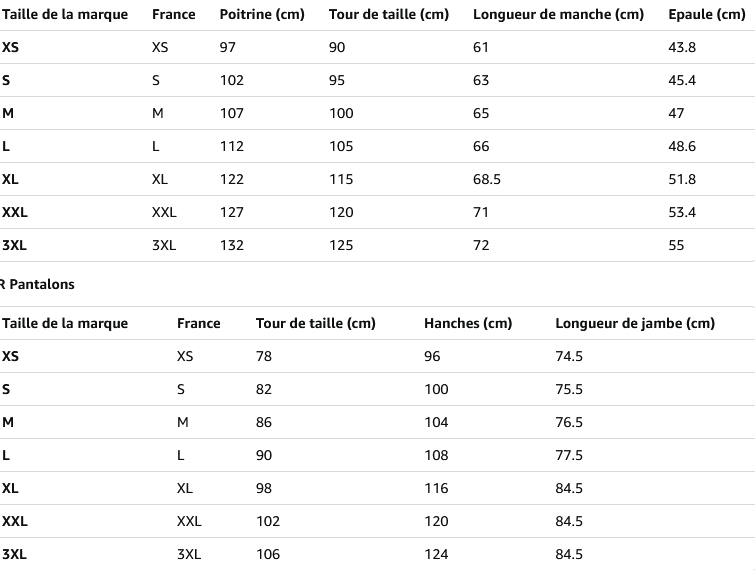
Task: Select the 43.8 shoulder value
Action: point(682,47)
